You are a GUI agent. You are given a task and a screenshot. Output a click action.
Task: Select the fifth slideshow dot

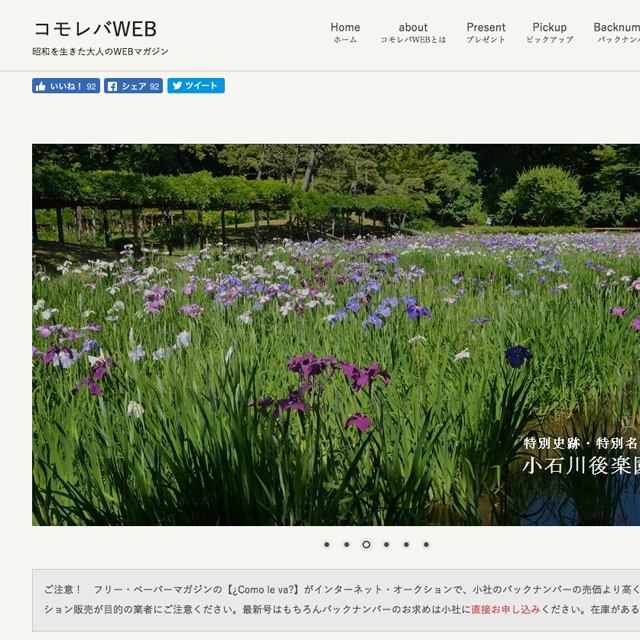pos(406,544)
